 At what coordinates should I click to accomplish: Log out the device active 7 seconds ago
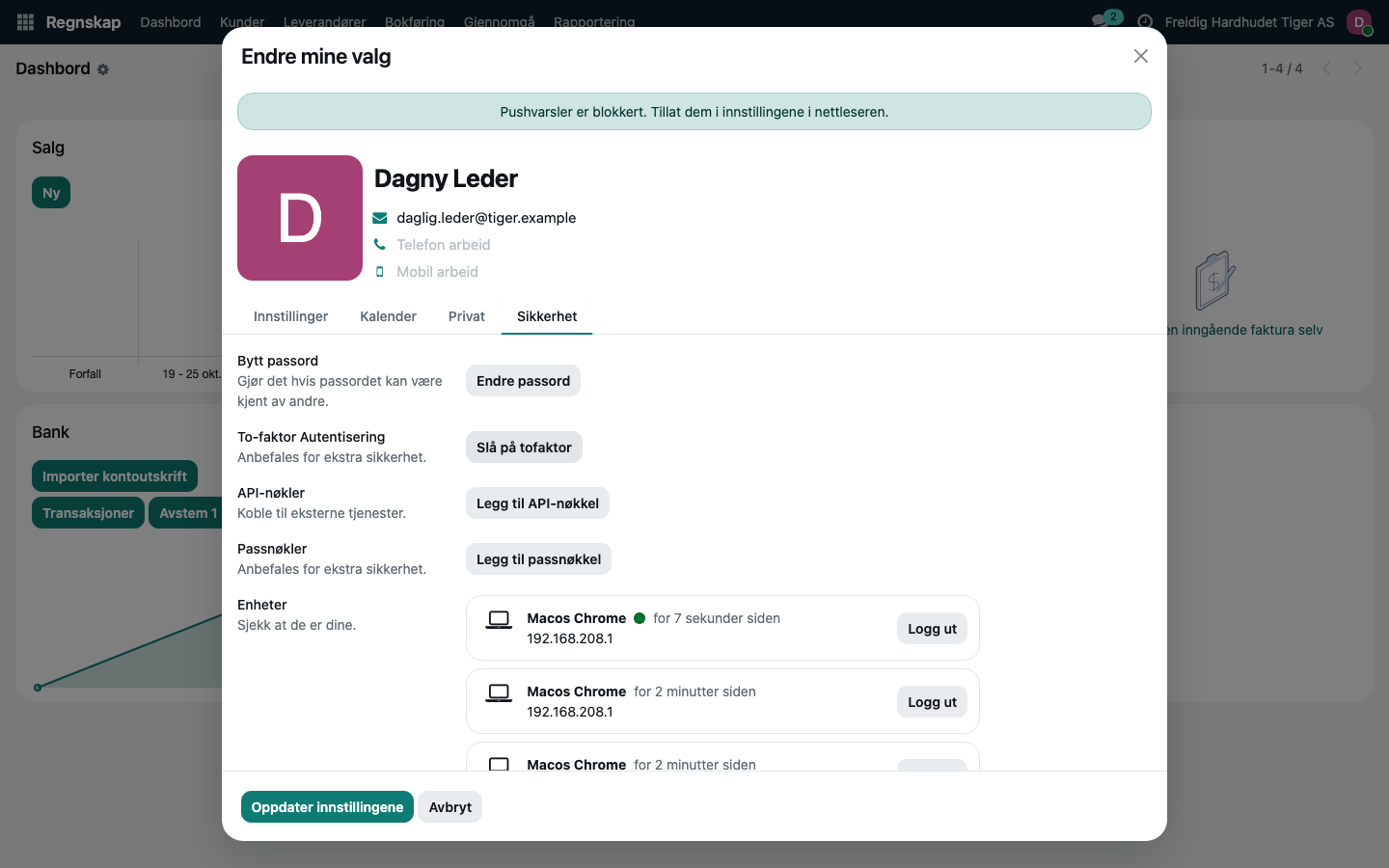(932, 629)
